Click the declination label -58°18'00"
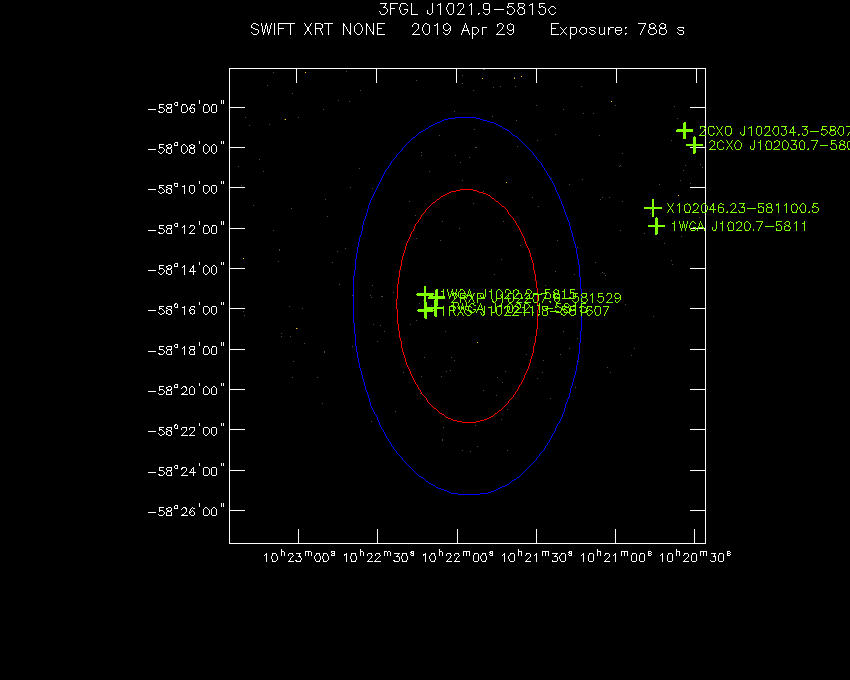The width and height of the screenshot is (850, 680). (x=186, y=350)
